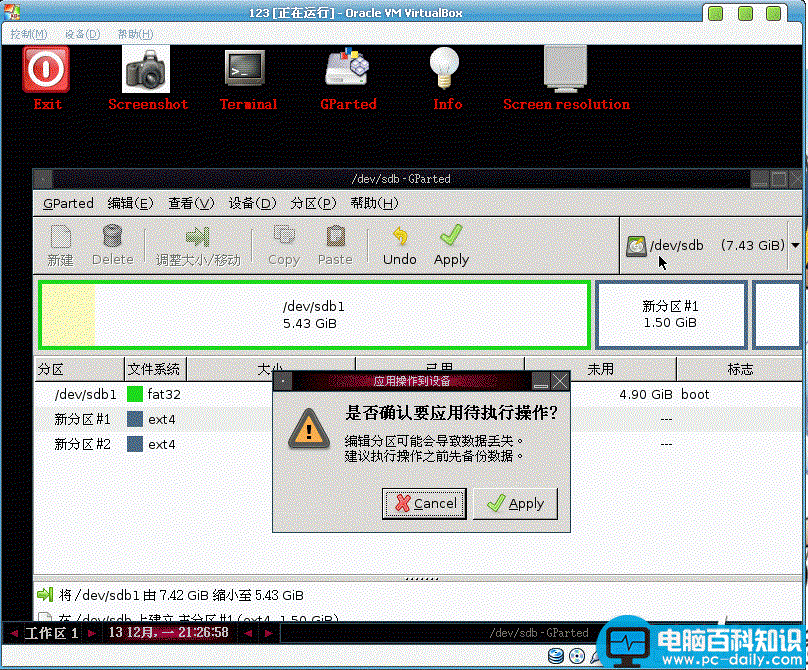Open the Screen resolution icon

(x=565, y=70)
